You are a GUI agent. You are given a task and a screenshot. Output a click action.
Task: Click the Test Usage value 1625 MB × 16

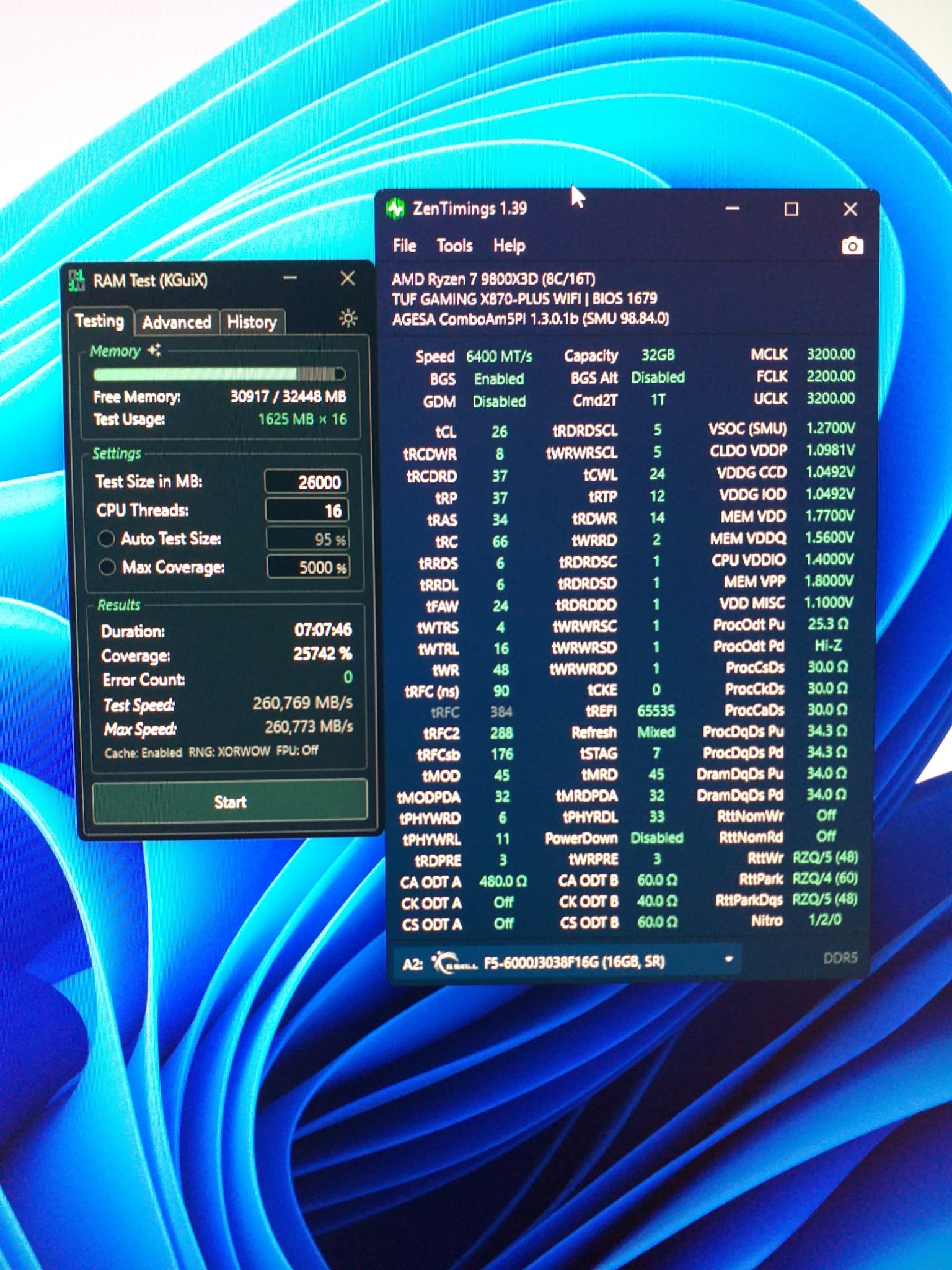pos(302,419)
